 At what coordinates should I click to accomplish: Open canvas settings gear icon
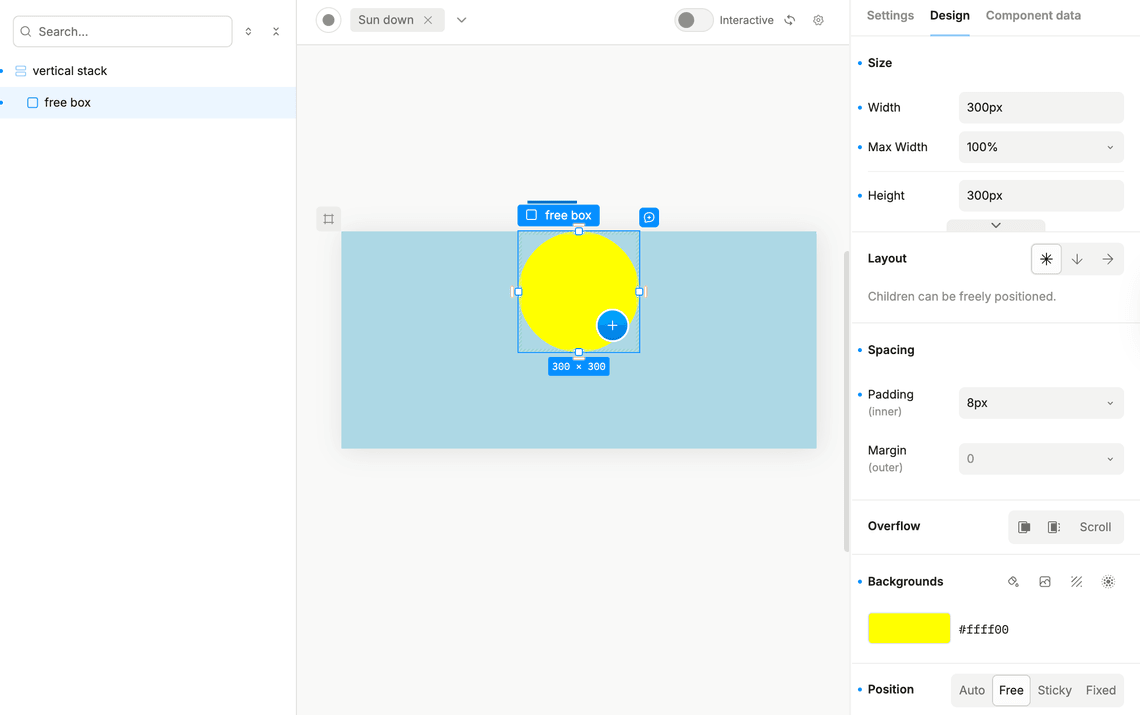coord(818,20)
